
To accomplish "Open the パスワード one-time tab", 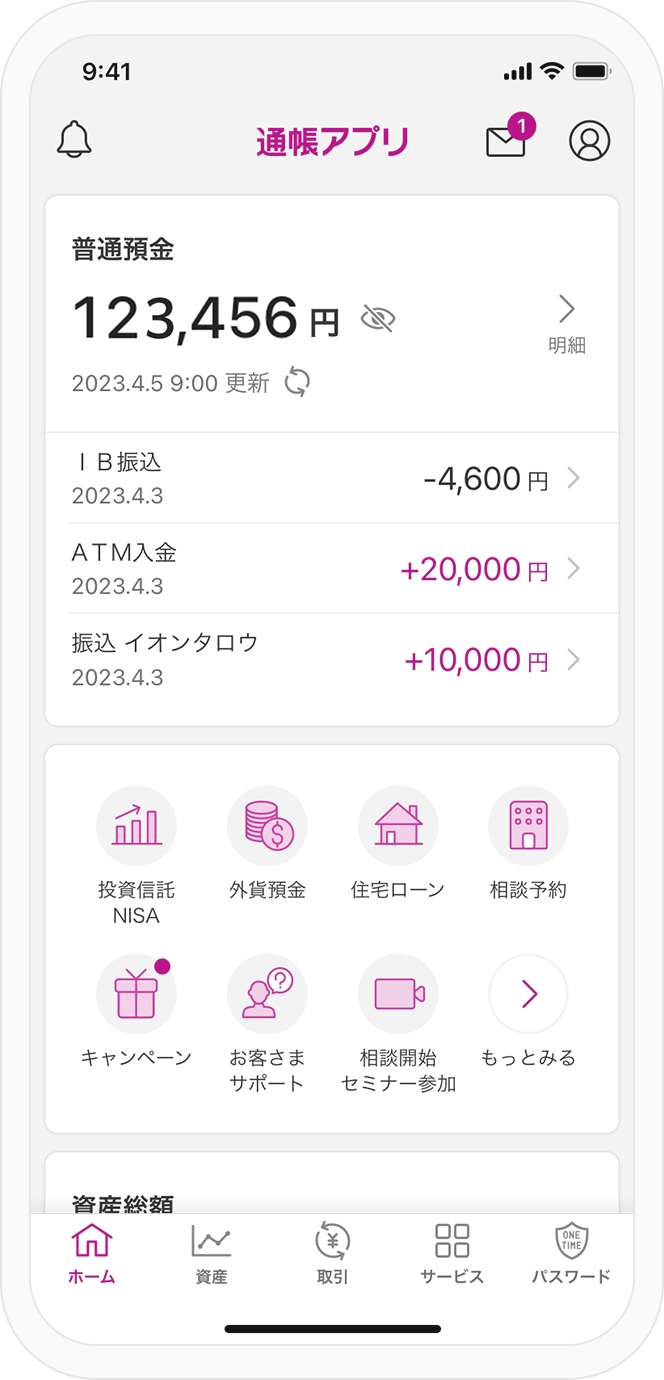I will (x=571, y=1254).
